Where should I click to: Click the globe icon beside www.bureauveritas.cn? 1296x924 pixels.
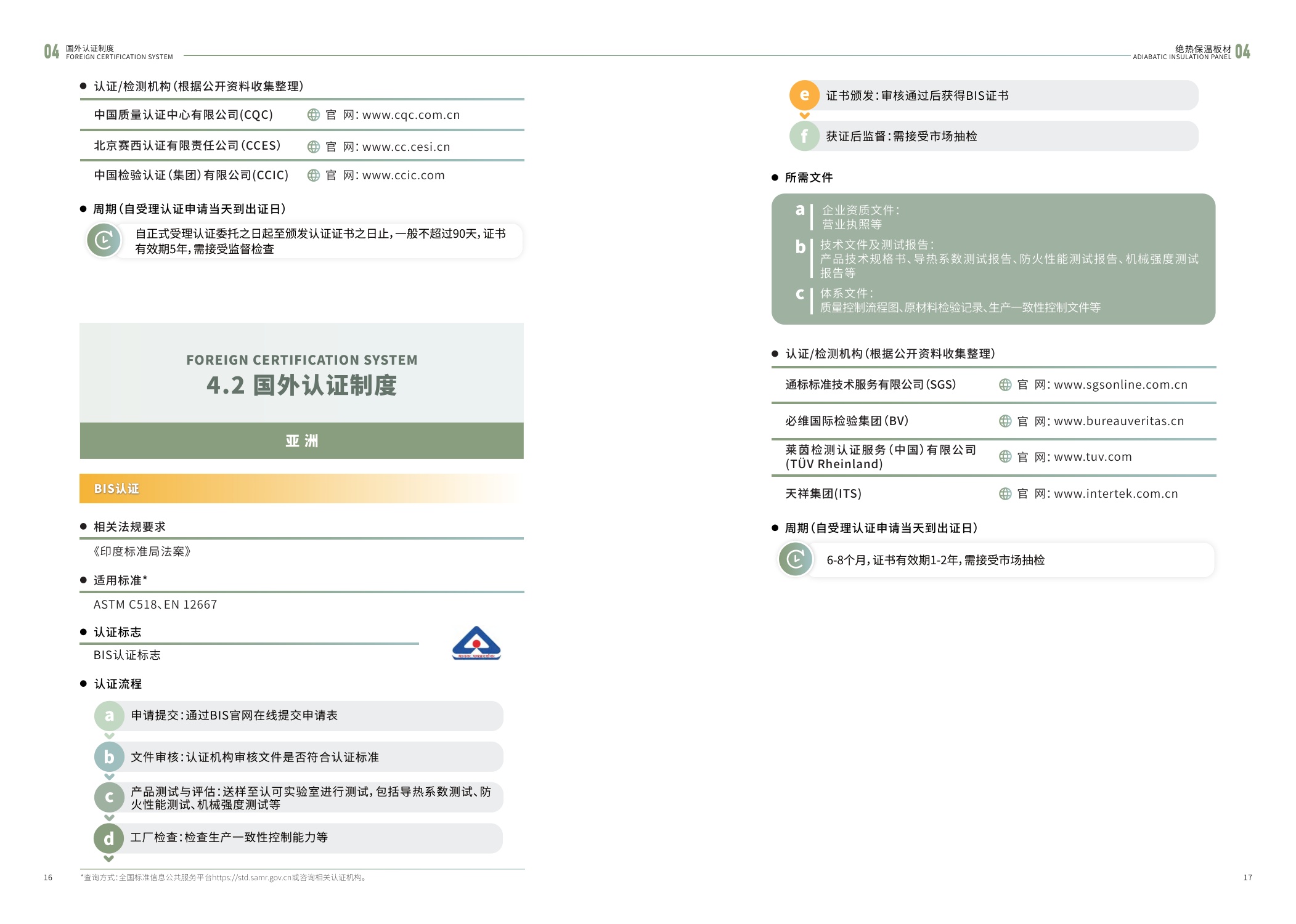click(1005, 421)
